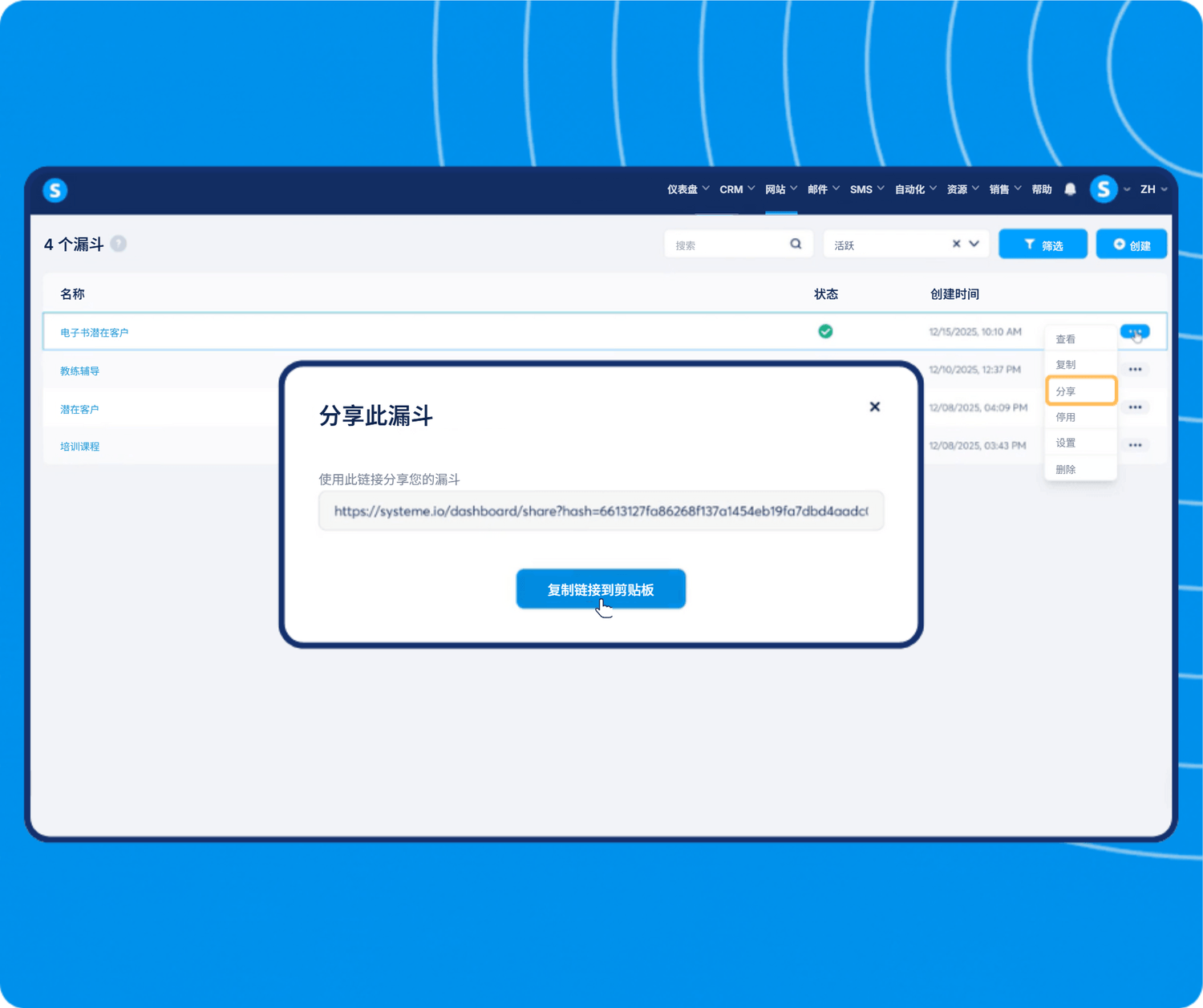Click the 名称 column header
This screenshot has width=1203, height=1008.
click(x=72, y=293)
